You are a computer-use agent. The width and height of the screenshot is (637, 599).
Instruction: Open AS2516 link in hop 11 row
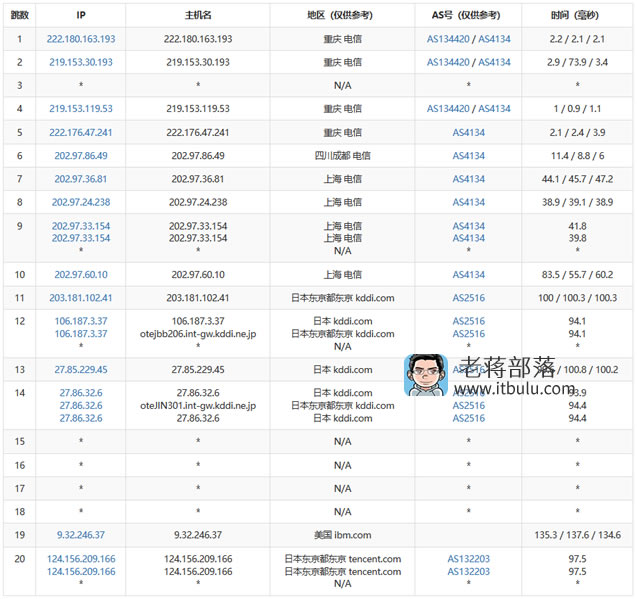click(469, 298)
